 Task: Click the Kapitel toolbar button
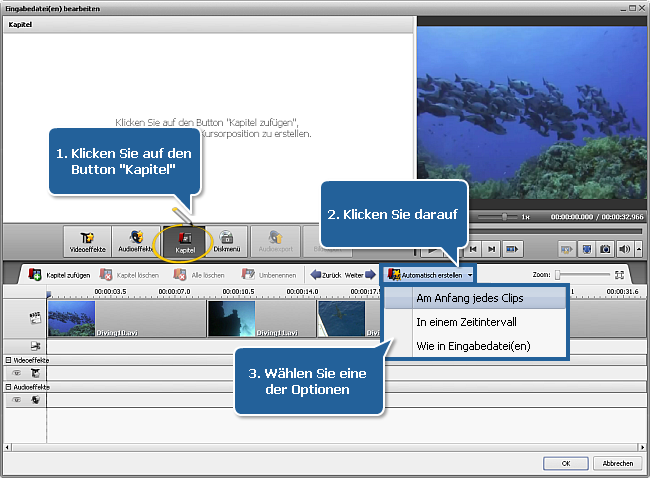(x=185, y=240)
